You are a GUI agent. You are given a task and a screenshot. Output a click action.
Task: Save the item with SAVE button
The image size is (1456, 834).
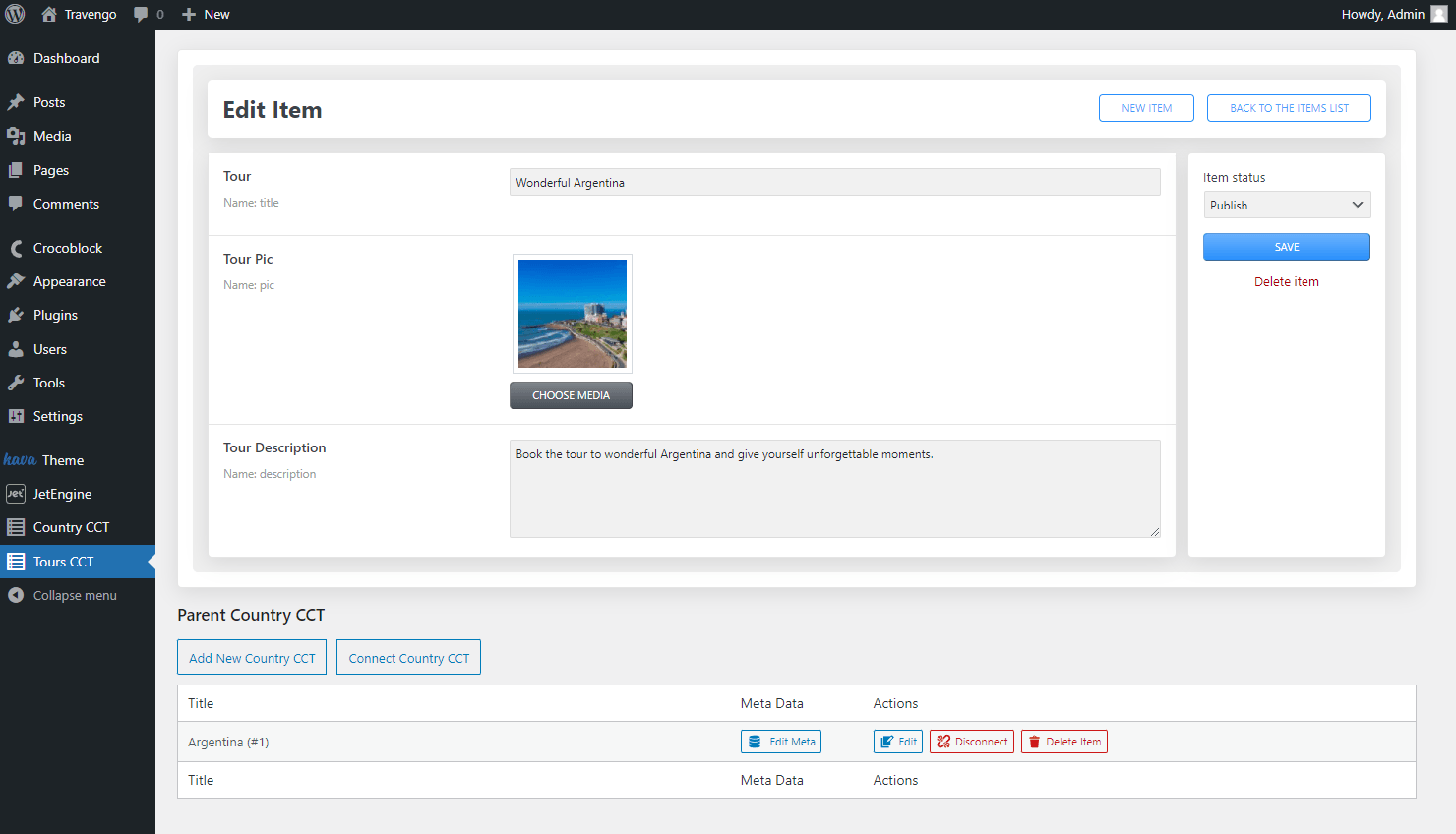[1287, 247]
